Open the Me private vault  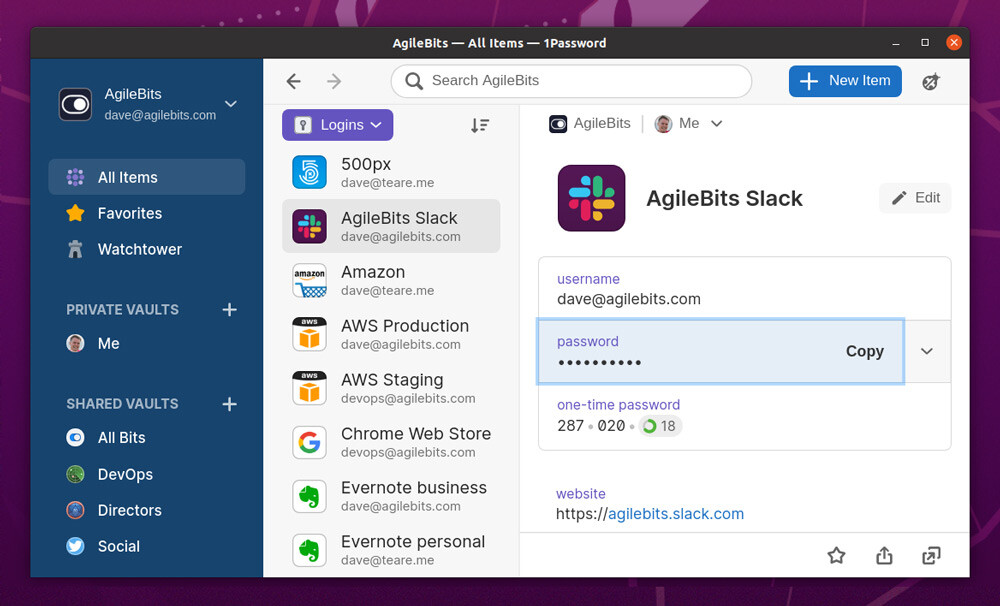(x=147, y=344)
